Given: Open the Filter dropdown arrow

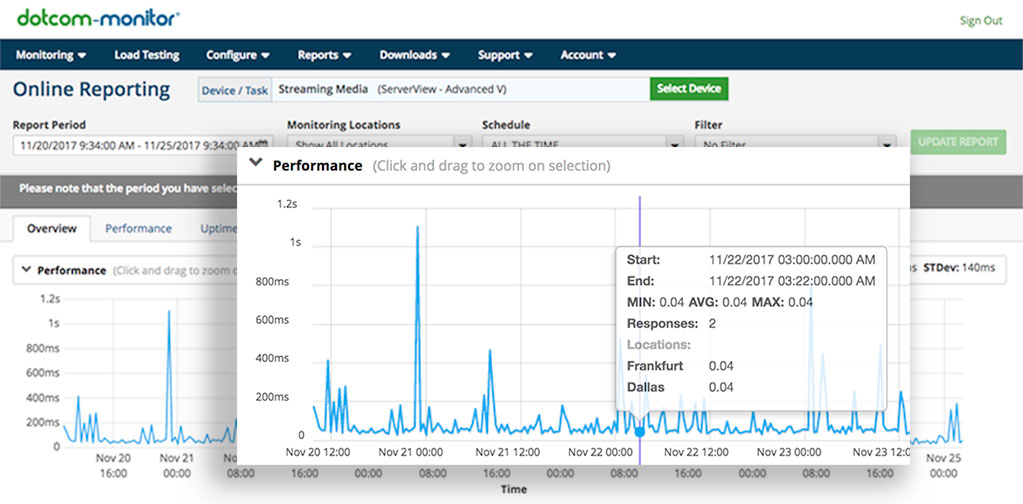Looking at the screenshot, I should pyautogui.click(x=887, y=145).
